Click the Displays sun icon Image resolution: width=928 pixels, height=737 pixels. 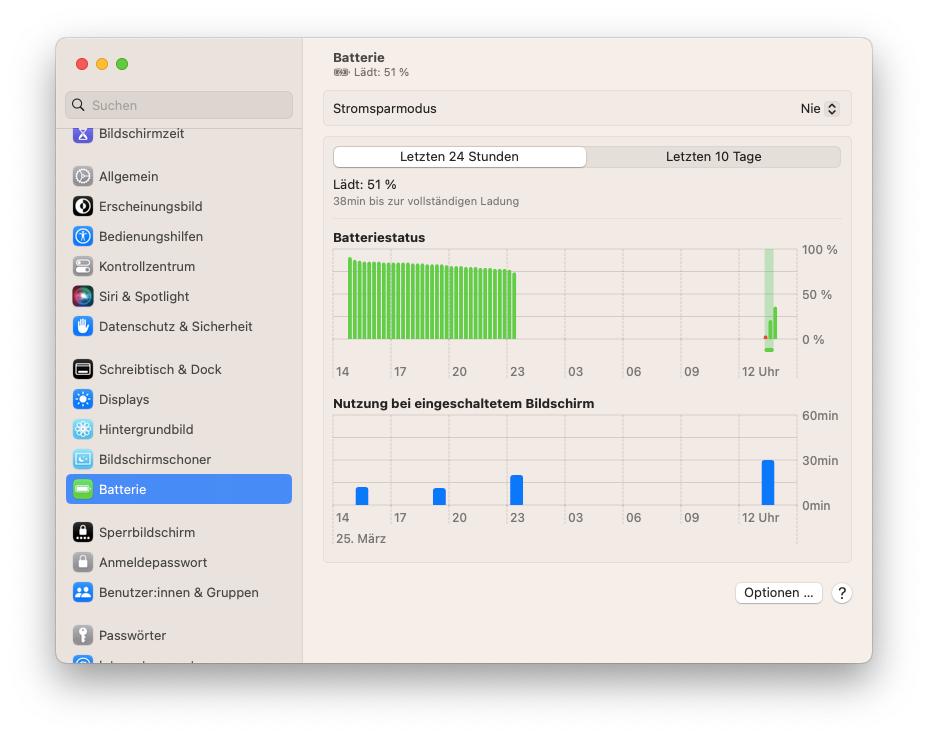click(83, 400)
